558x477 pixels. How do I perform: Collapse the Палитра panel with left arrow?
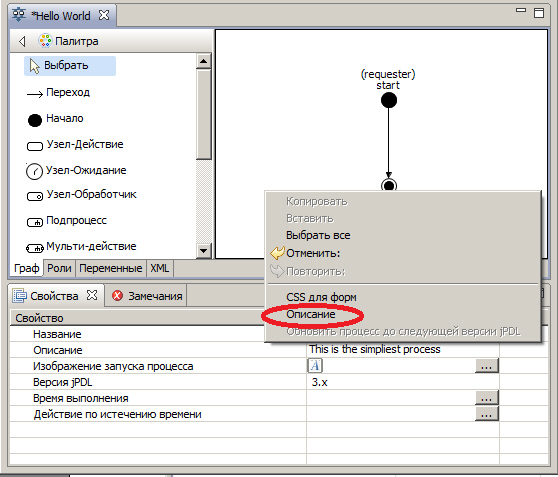pyautogui.click(x=22, y=41)
